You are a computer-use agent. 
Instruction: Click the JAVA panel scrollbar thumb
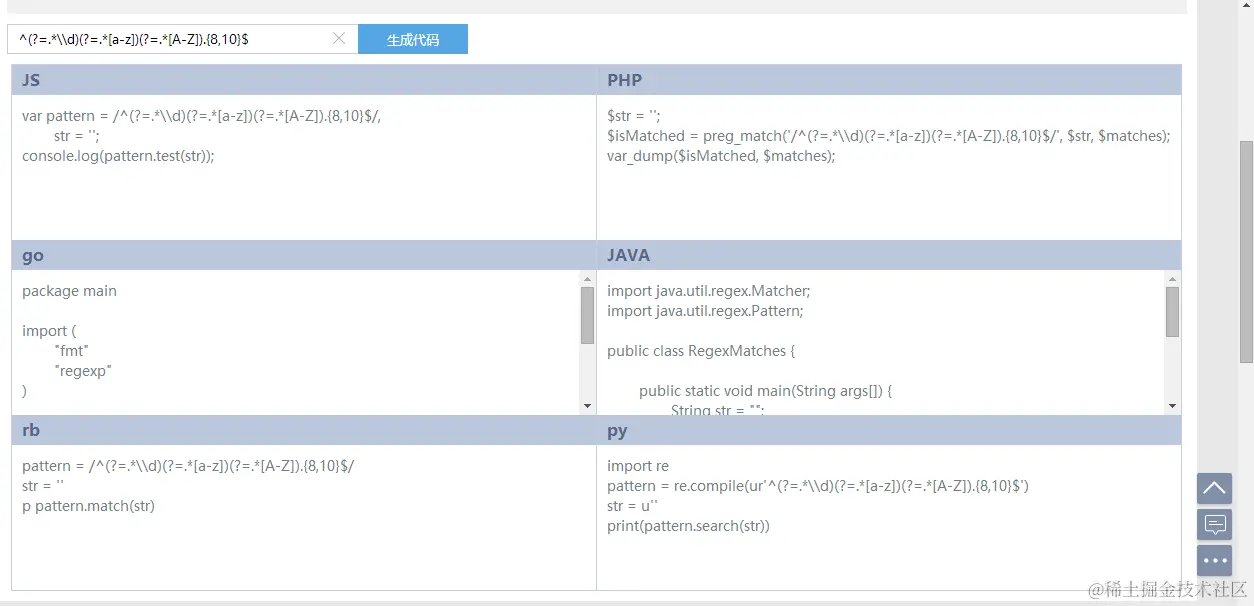tap(1172, 311)
